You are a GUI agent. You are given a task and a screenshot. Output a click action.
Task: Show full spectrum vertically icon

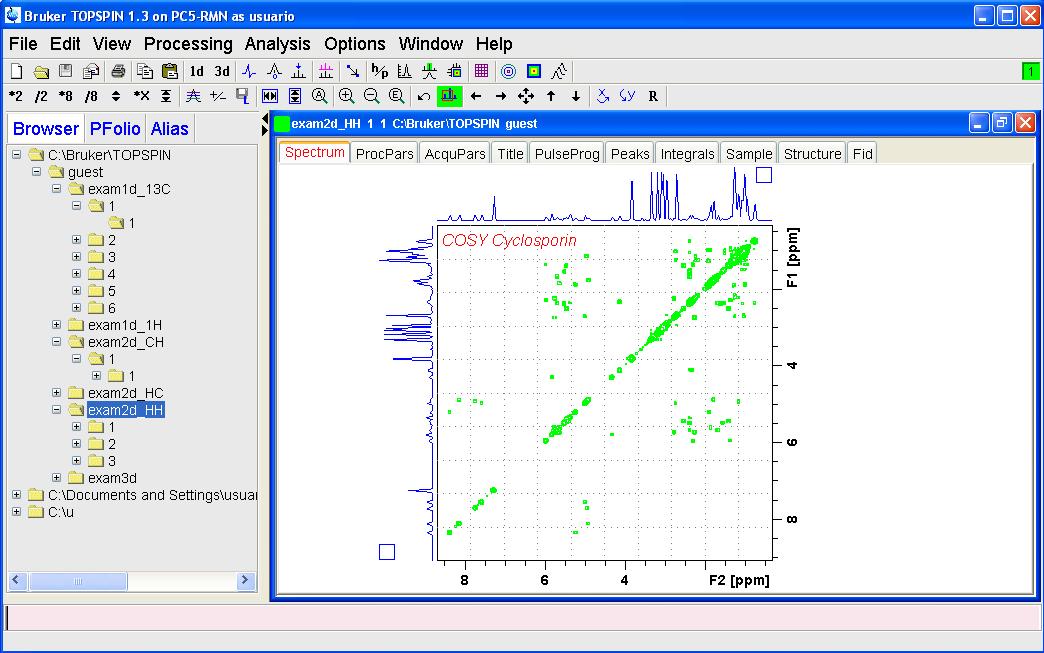click(x=295, y=97)
